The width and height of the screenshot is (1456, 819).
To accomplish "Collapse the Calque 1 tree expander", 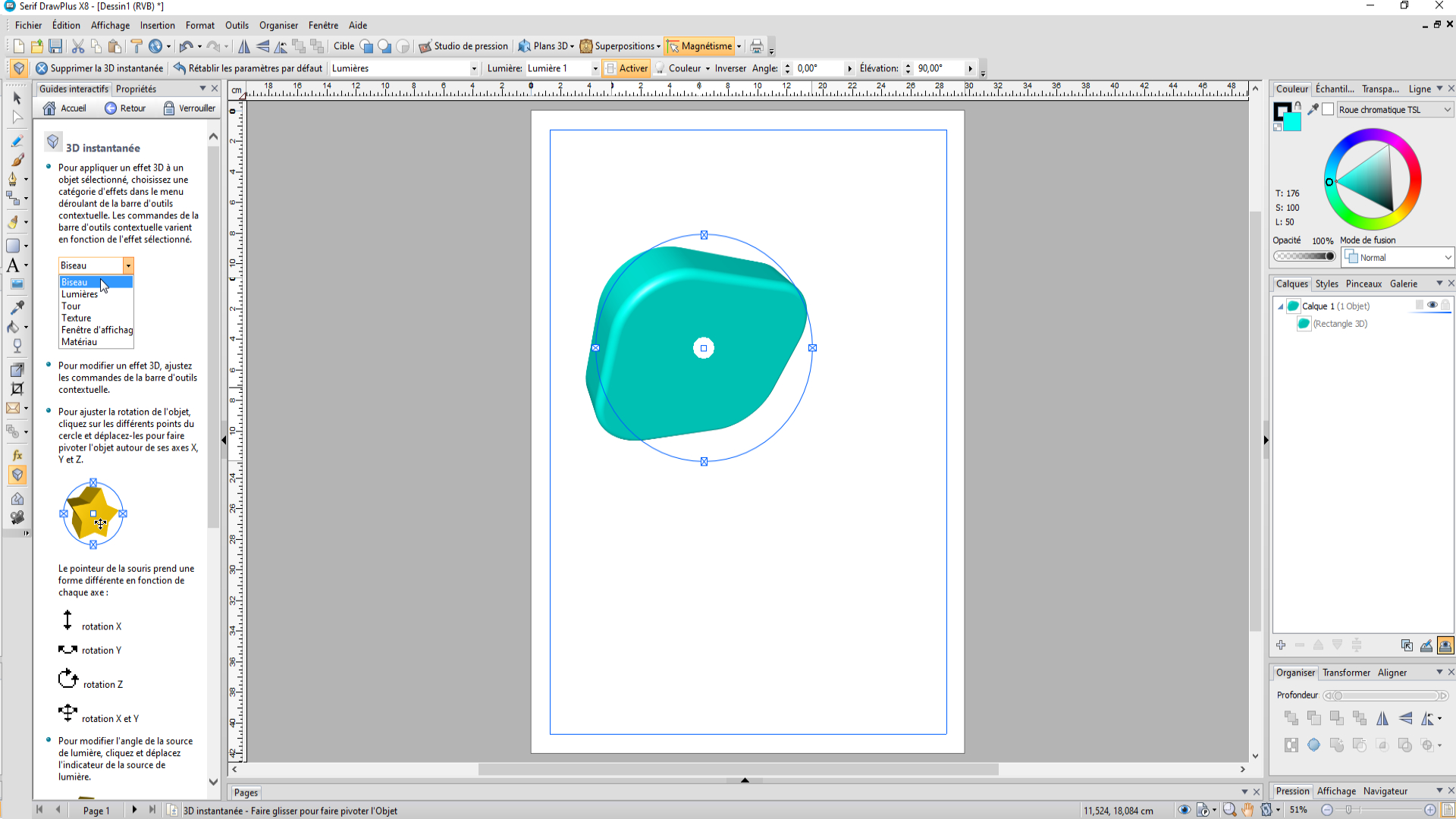I will pyautogui.click(x=1281, y=306).
